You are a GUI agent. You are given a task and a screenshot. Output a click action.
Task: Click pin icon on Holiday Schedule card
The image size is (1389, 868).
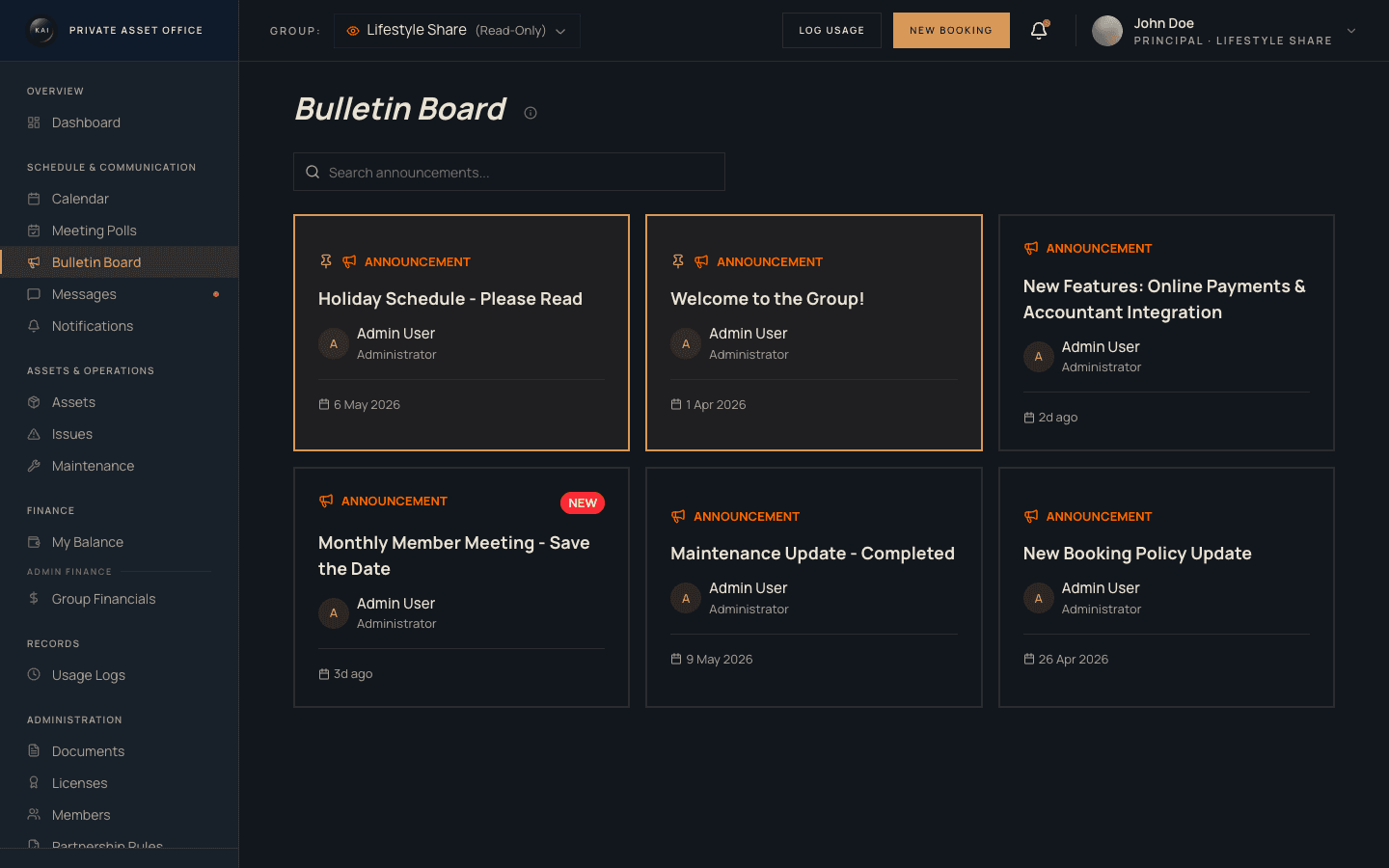coord(326,261)
